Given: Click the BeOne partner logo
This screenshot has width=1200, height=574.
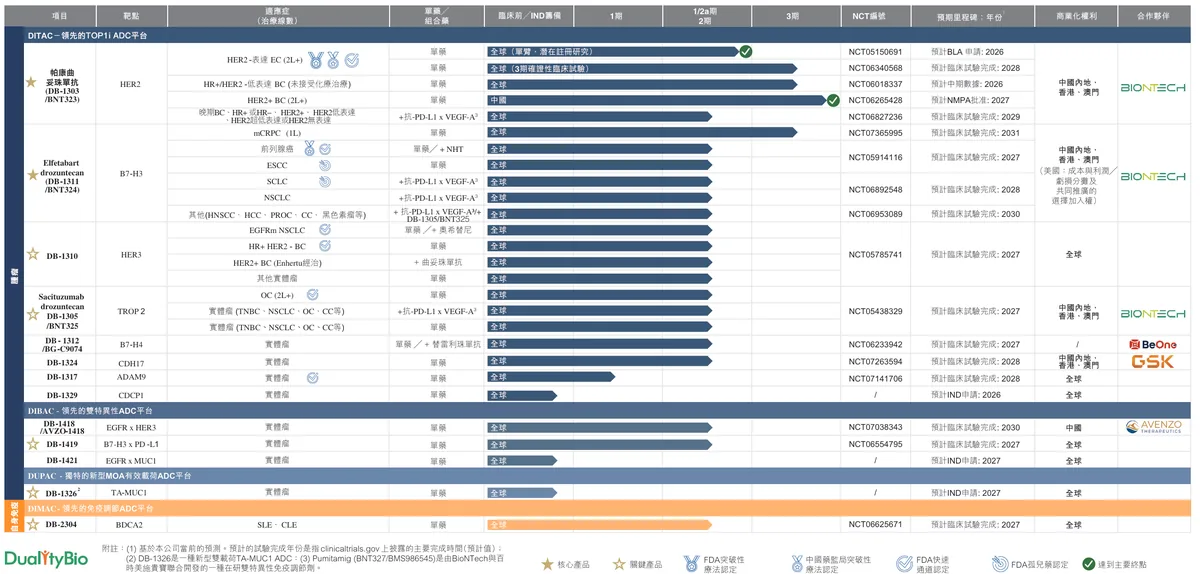Looking at the screenshot, I should coord(1152,344).
